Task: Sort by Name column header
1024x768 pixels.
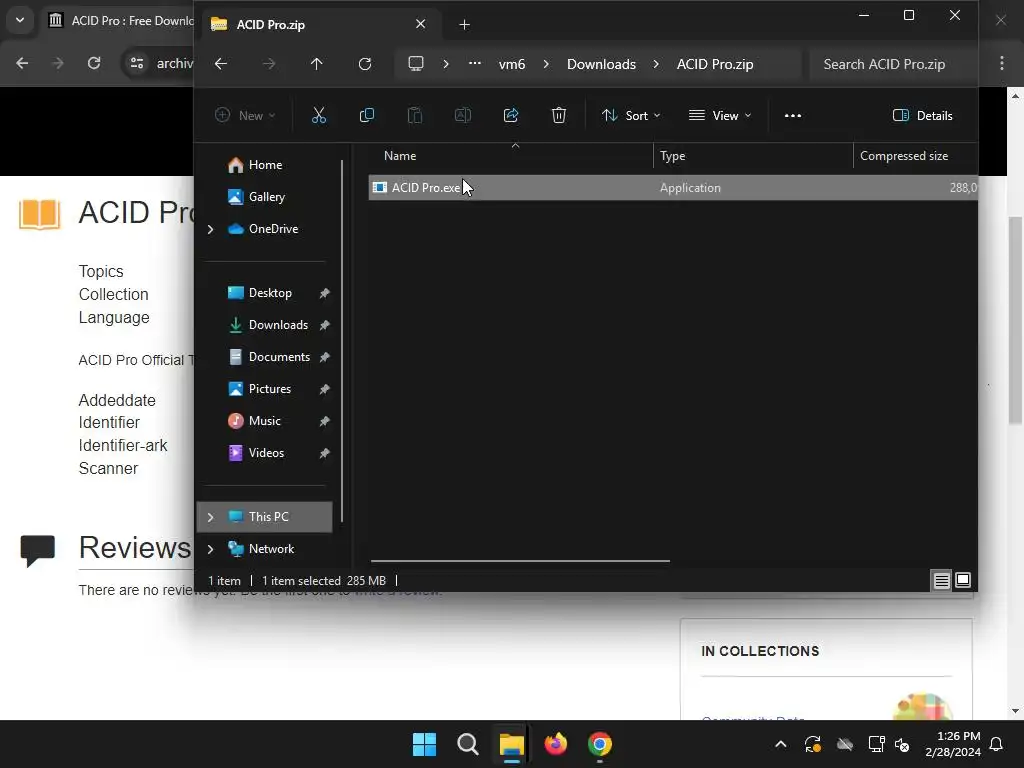Action: point(400,156)
